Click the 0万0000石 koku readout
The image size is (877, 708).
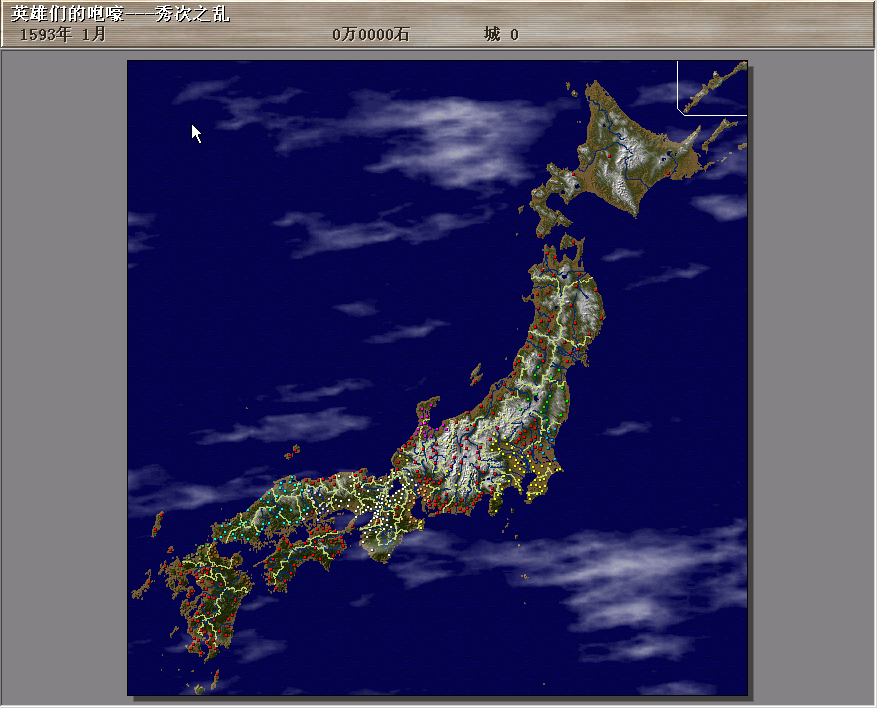tap(371, 35)
